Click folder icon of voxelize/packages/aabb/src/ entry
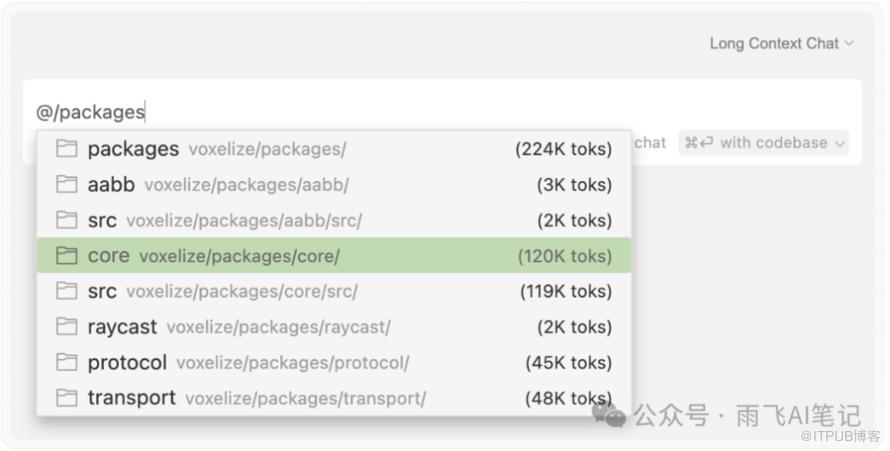Screen dimensions: 890x451 (66, 220)
